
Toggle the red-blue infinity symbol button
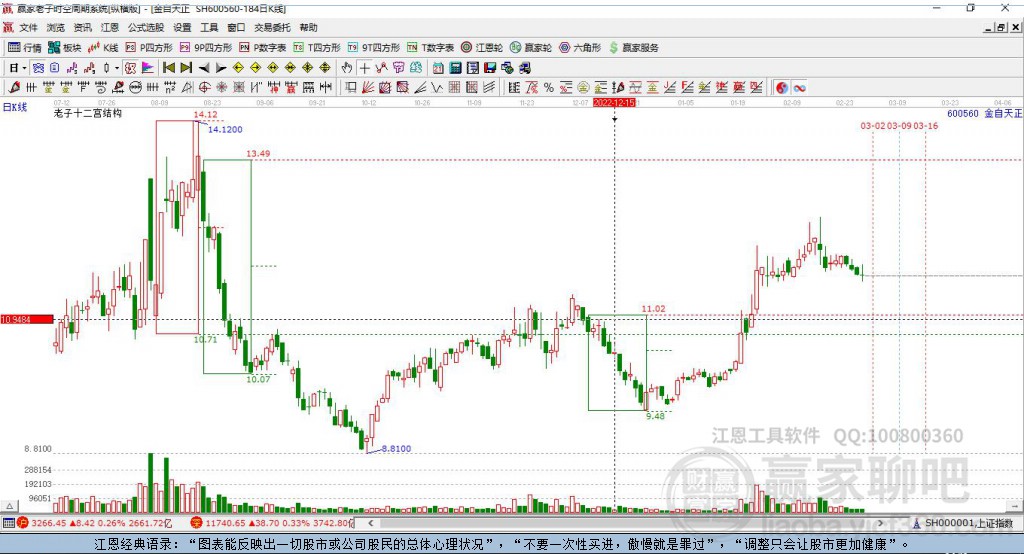[799, 88]
